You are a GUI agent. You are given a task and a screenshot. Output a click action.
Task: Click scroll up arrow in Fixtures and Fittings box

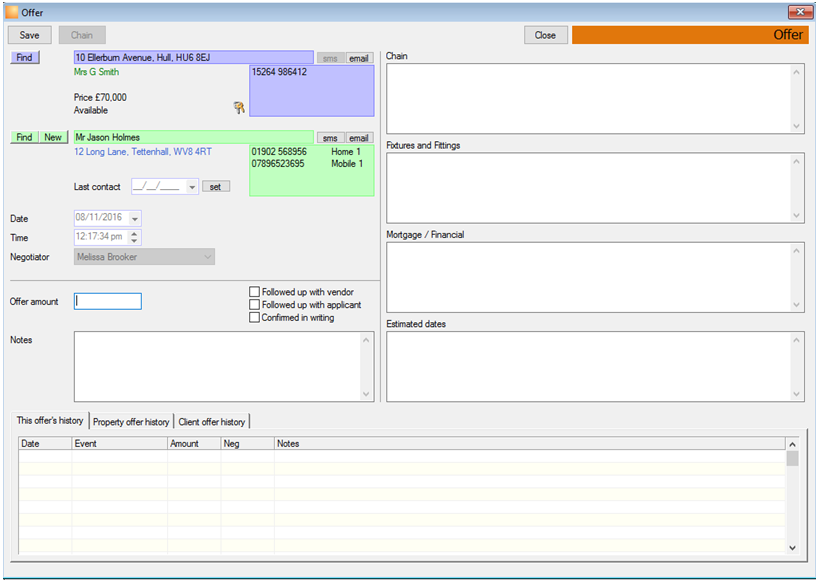coord(796,162)
